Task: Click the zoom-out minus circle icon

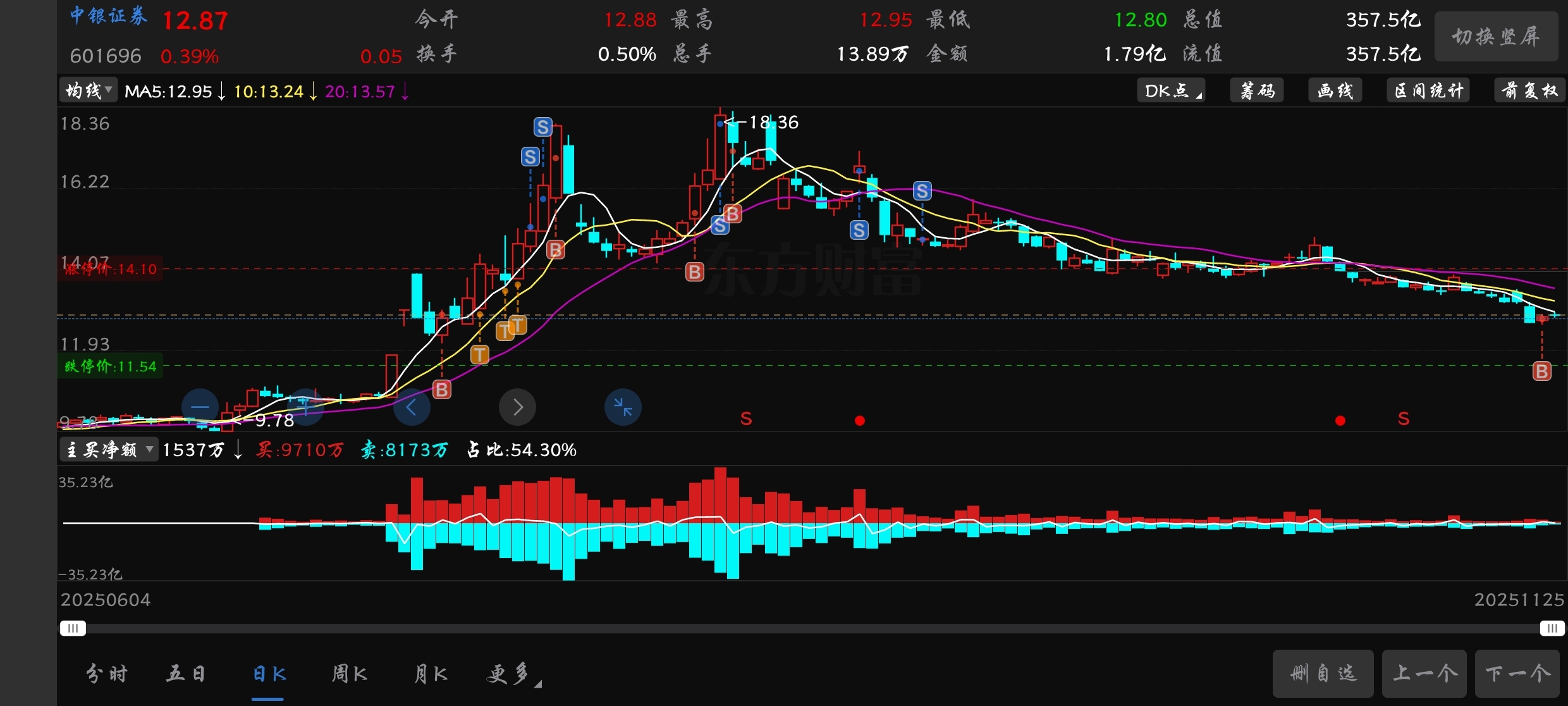Action: pos(200,407)
